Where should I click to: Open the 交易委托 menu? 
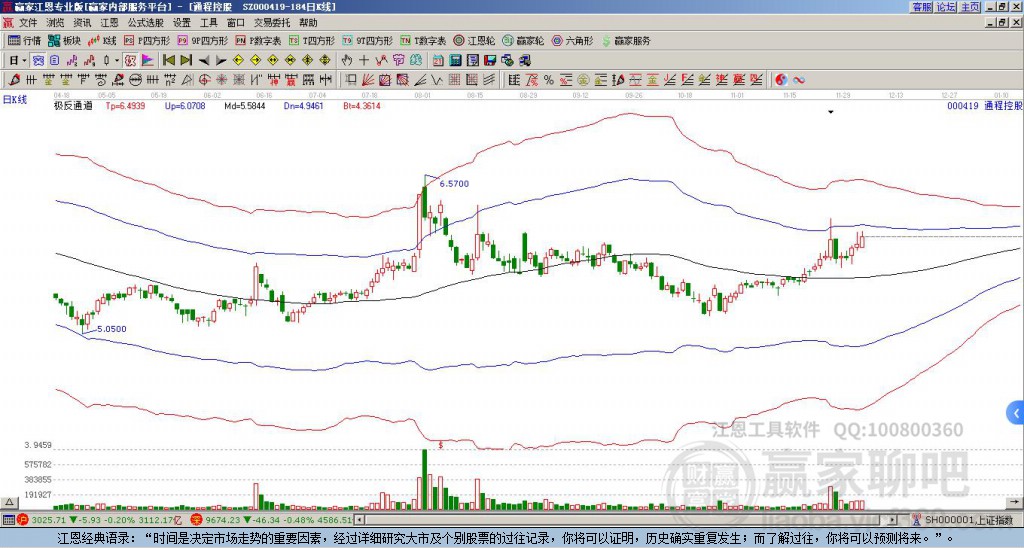point(272,23)
